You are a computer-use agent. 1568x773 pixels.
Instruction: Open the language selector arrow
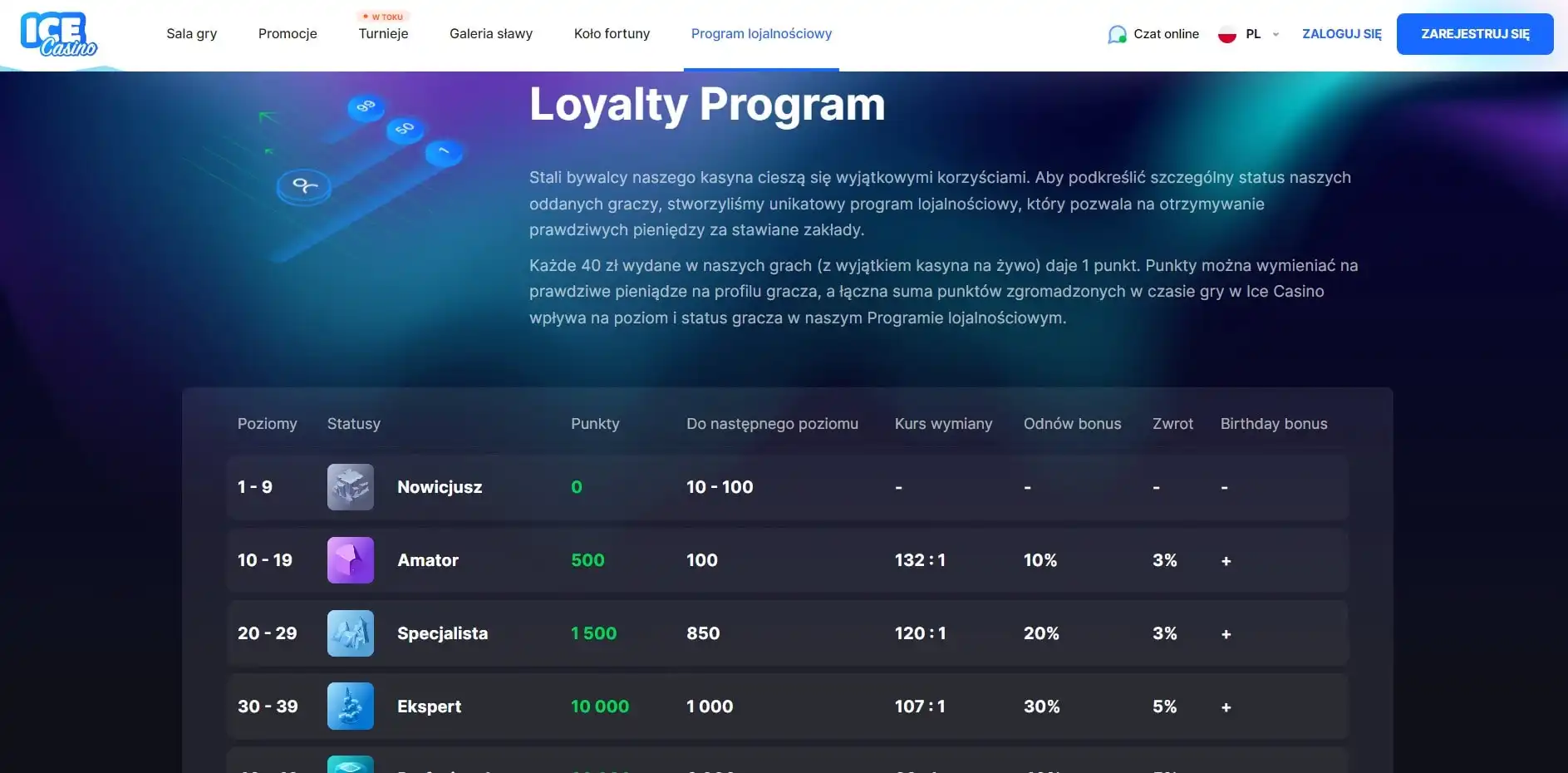point(1276,35)
